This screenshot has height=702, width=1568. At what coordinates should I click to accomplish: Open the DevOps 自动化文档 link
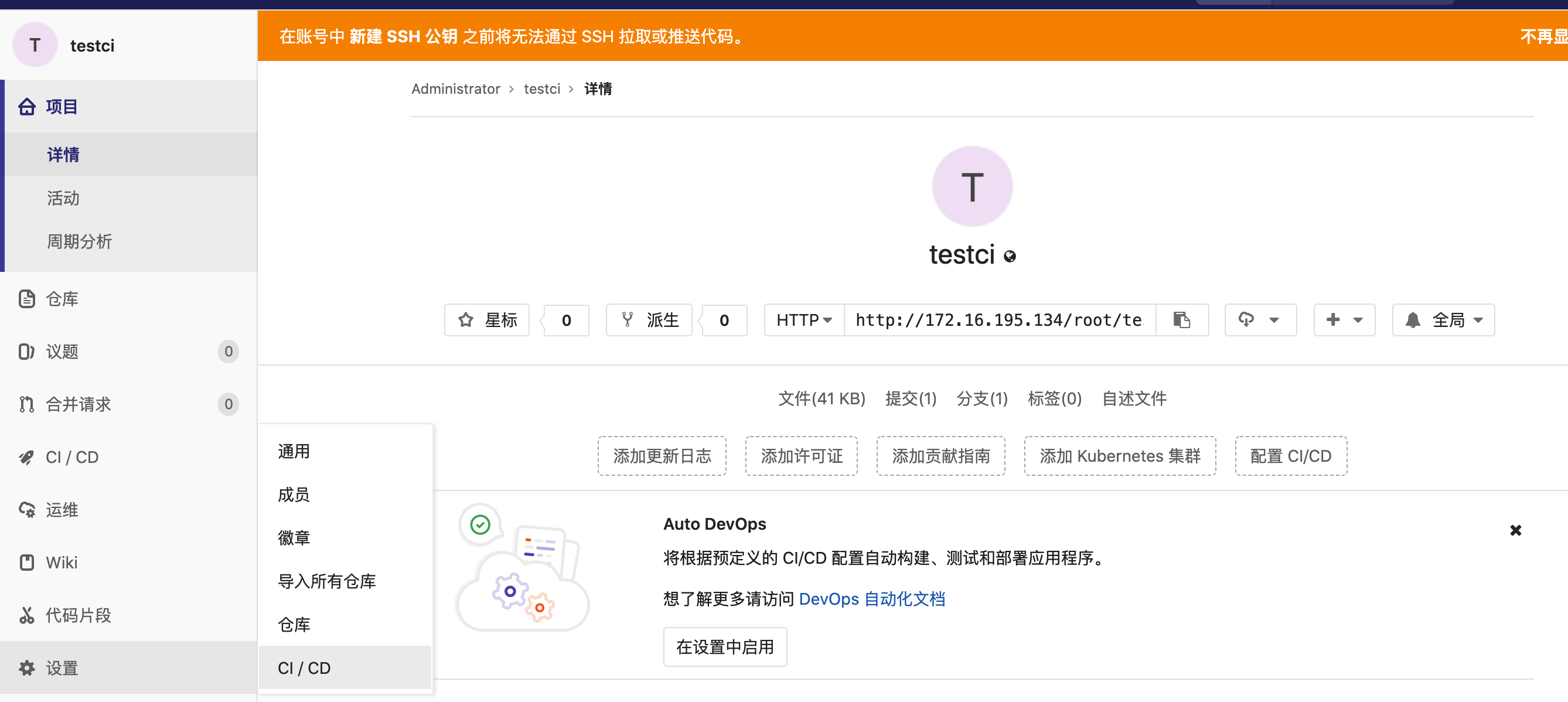[871, 599]
